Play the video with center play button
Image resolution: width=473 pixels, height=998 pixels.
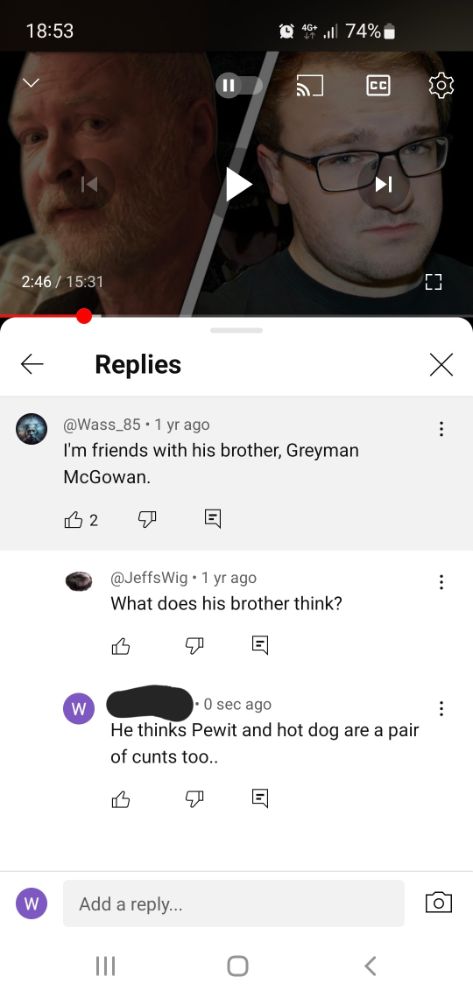coord(239,185)
